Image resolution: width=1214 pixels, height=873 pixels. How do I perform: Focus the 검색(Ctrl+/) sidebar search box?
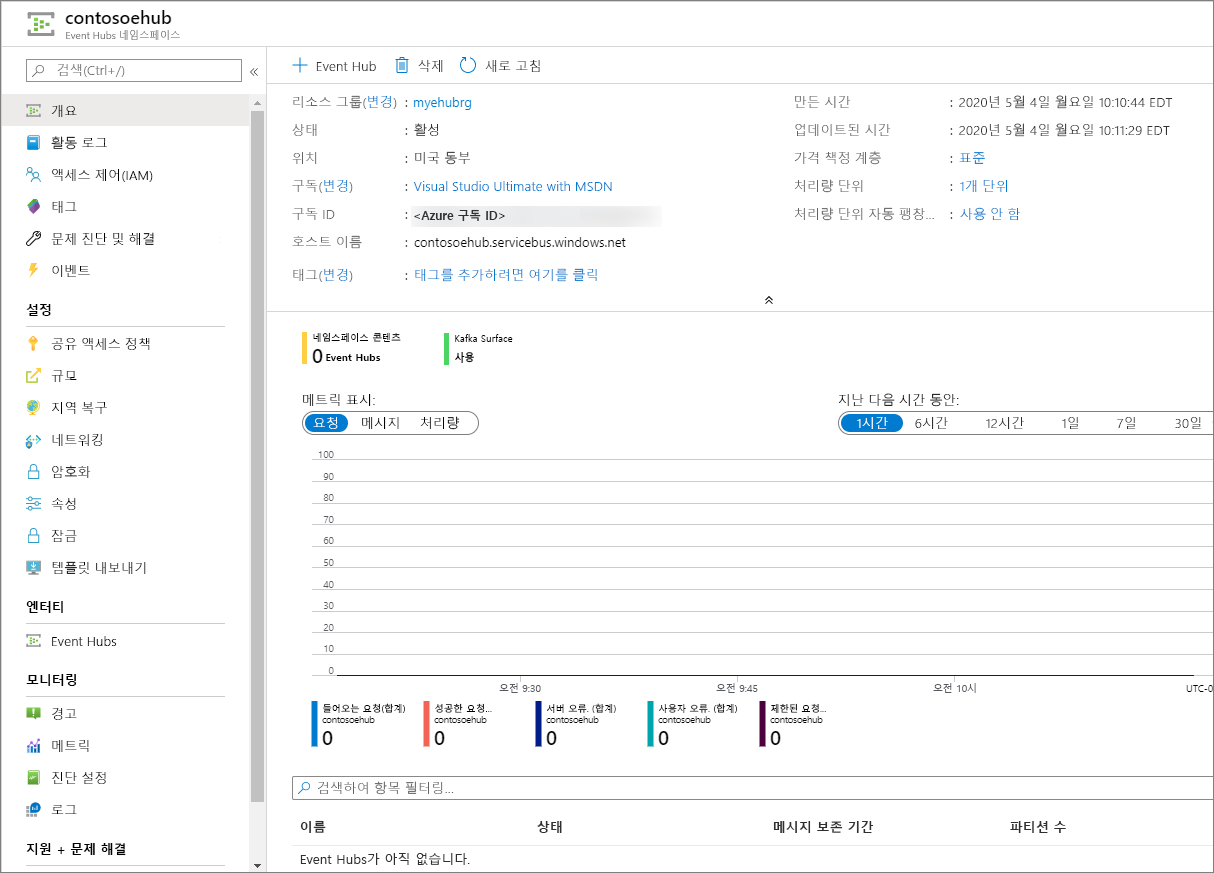click(x=134, y=70)
